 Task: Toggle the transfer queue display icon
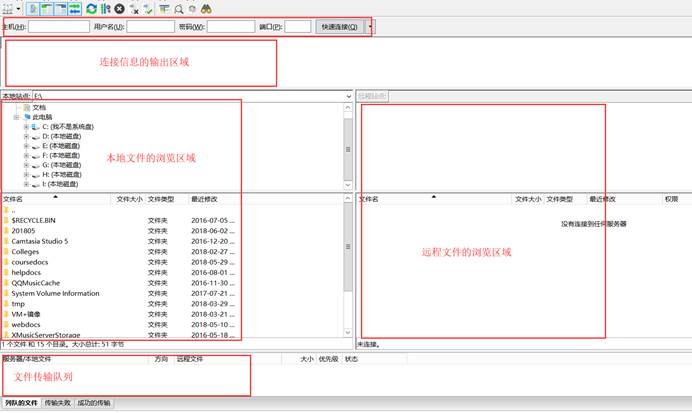point(76,8)
